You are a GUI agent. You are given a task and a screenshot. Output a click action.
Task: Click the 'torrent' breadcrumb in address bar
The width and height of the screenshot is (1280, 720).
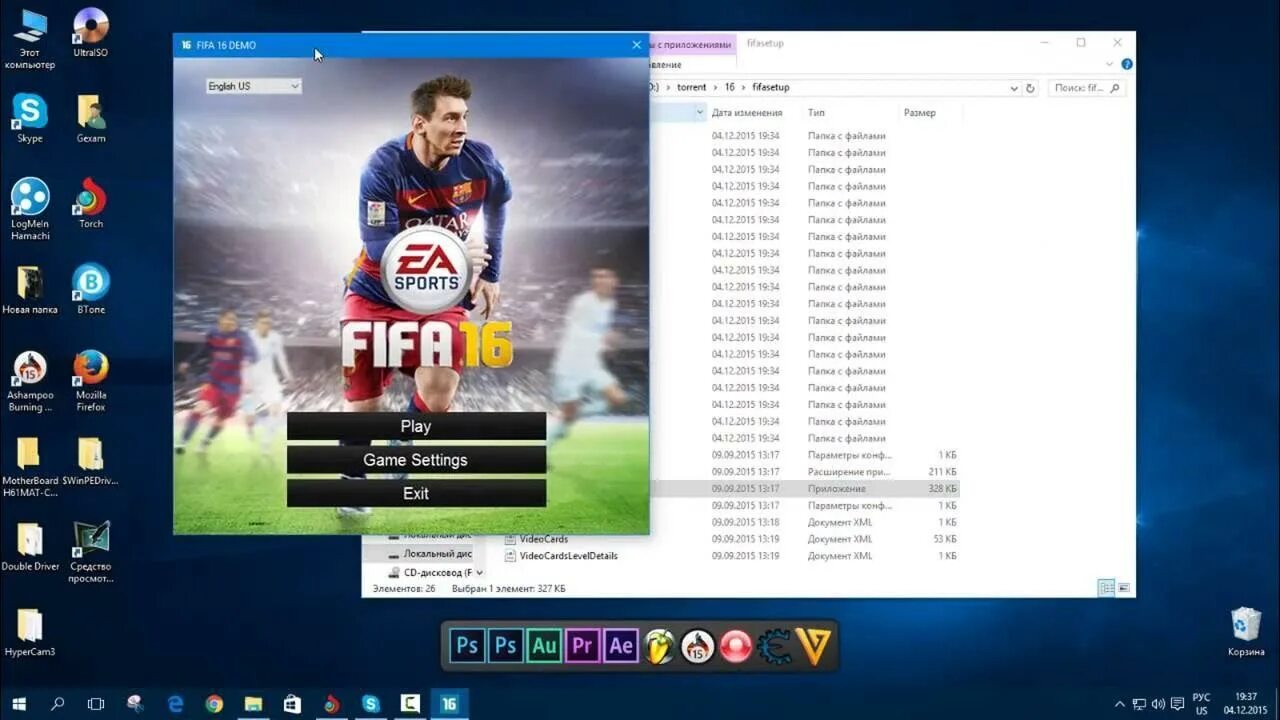point(691,88)
